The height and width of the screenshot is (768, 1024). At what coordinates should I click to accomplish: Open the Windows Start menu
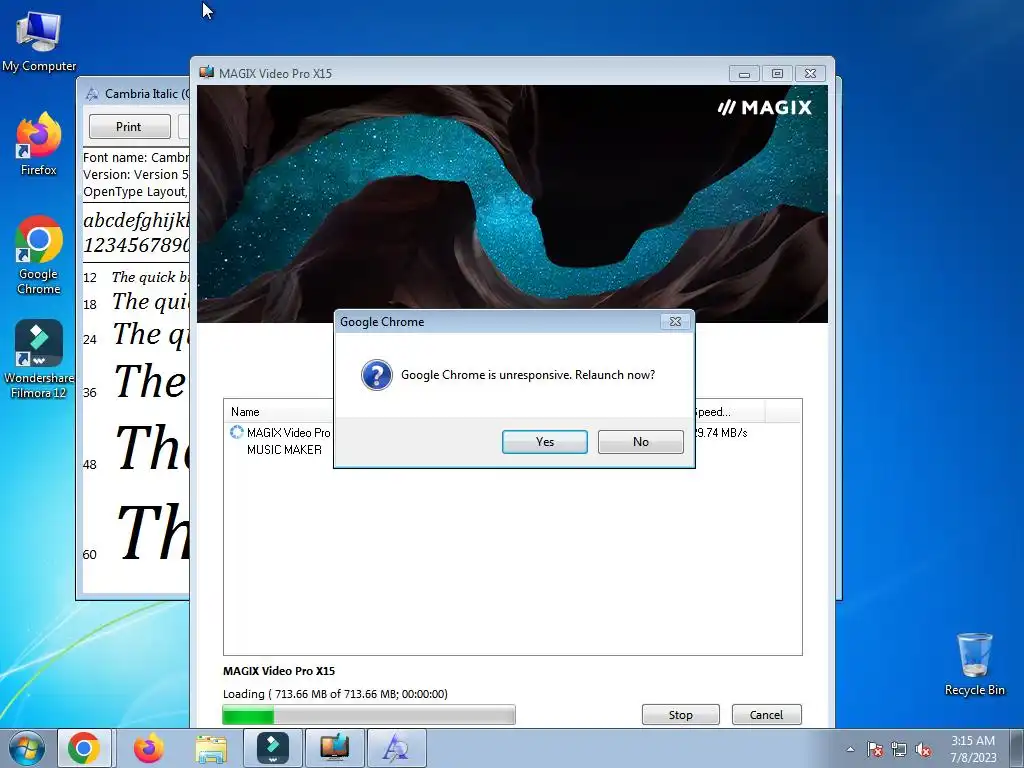tap(27, 748)
